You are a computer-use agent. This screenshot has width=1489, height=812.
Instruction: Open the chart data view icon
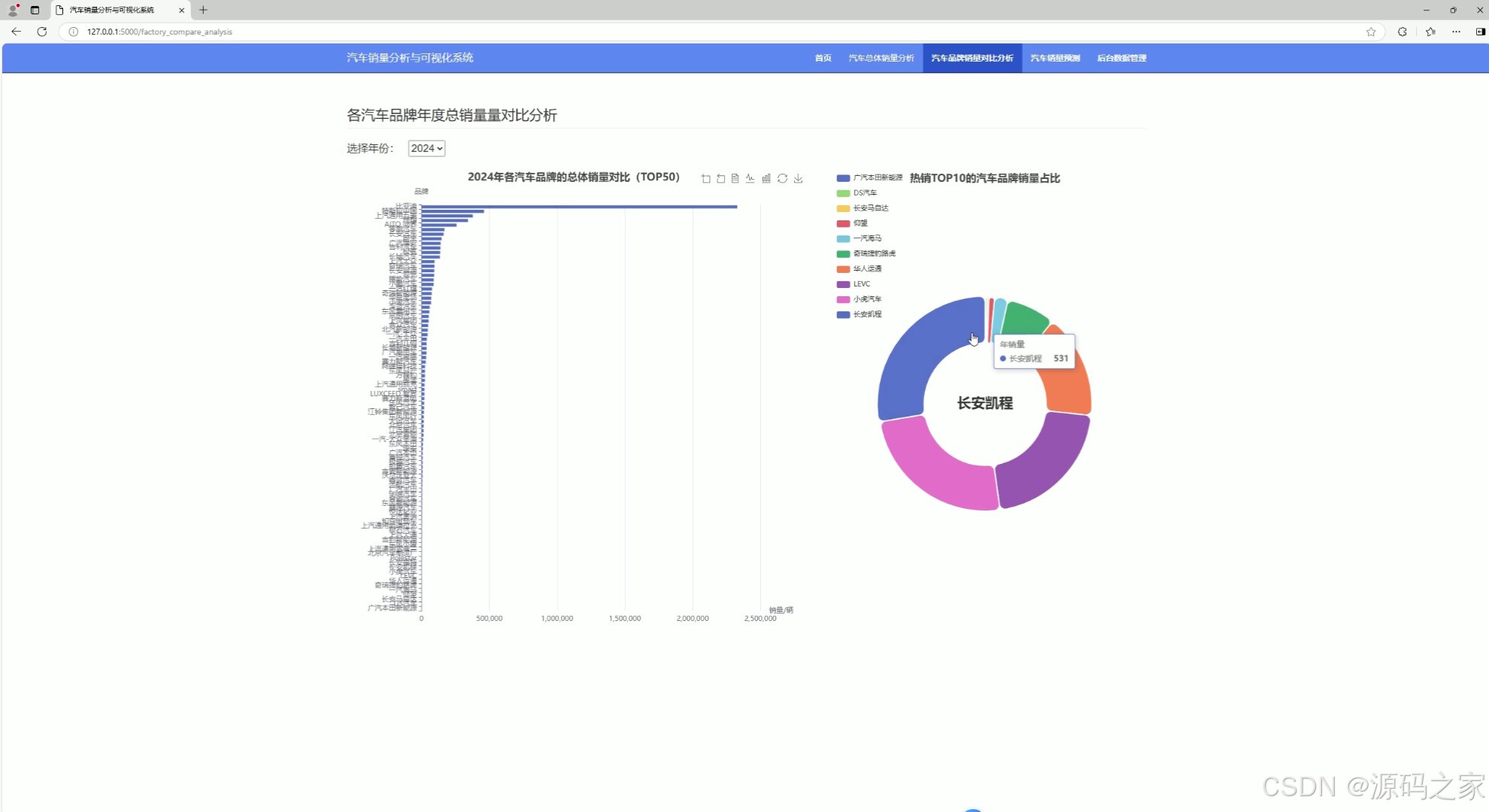(735, 178)
